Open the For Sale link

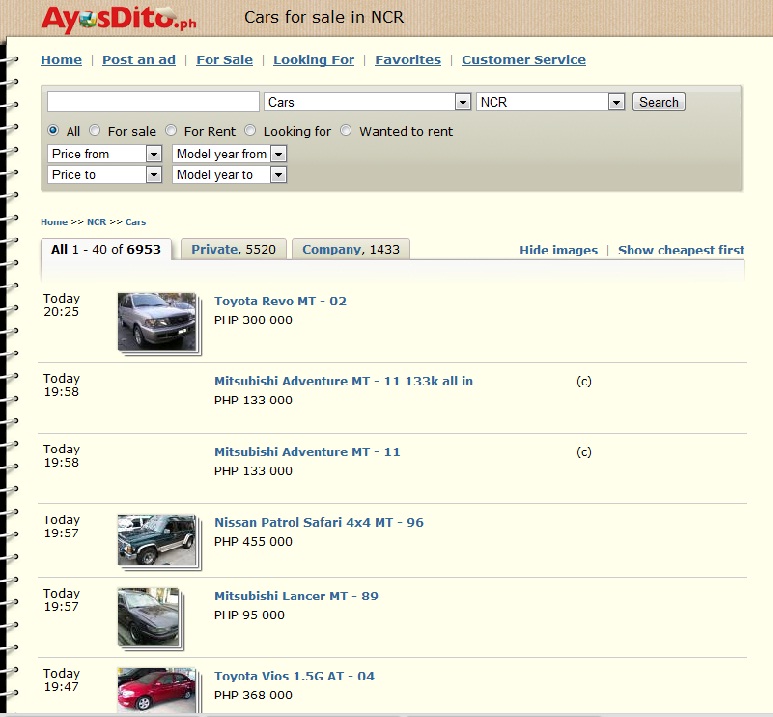pos(224,60)
